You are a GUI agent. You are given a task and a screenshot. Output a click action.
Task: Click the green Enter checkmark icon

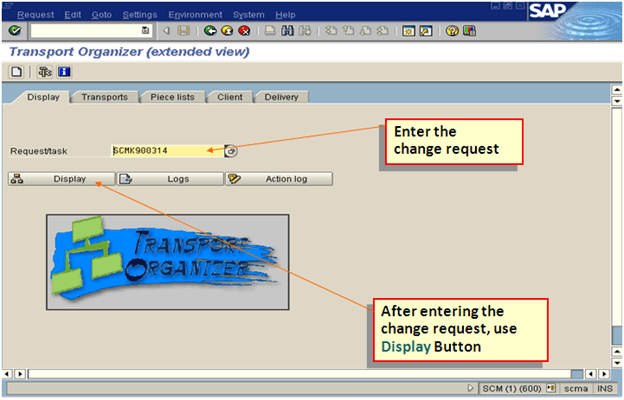click(x=14, y=31)
